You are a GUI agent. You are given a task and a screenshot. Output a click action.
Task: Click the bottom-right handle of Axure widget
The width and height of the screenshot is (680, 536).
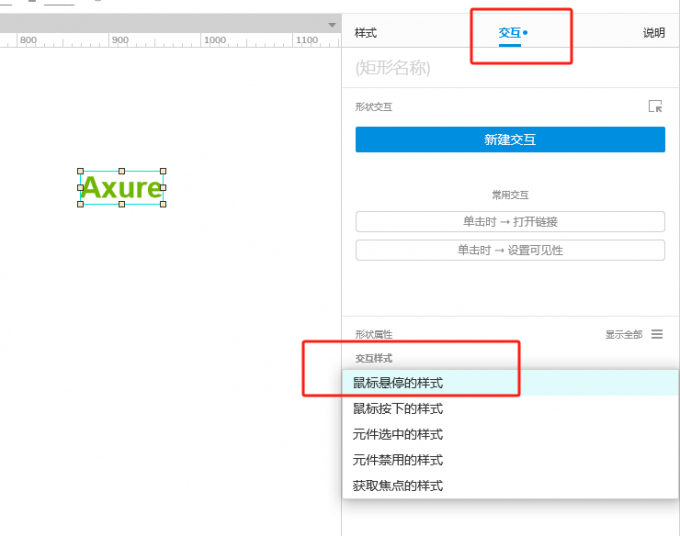tap(163, 204)
